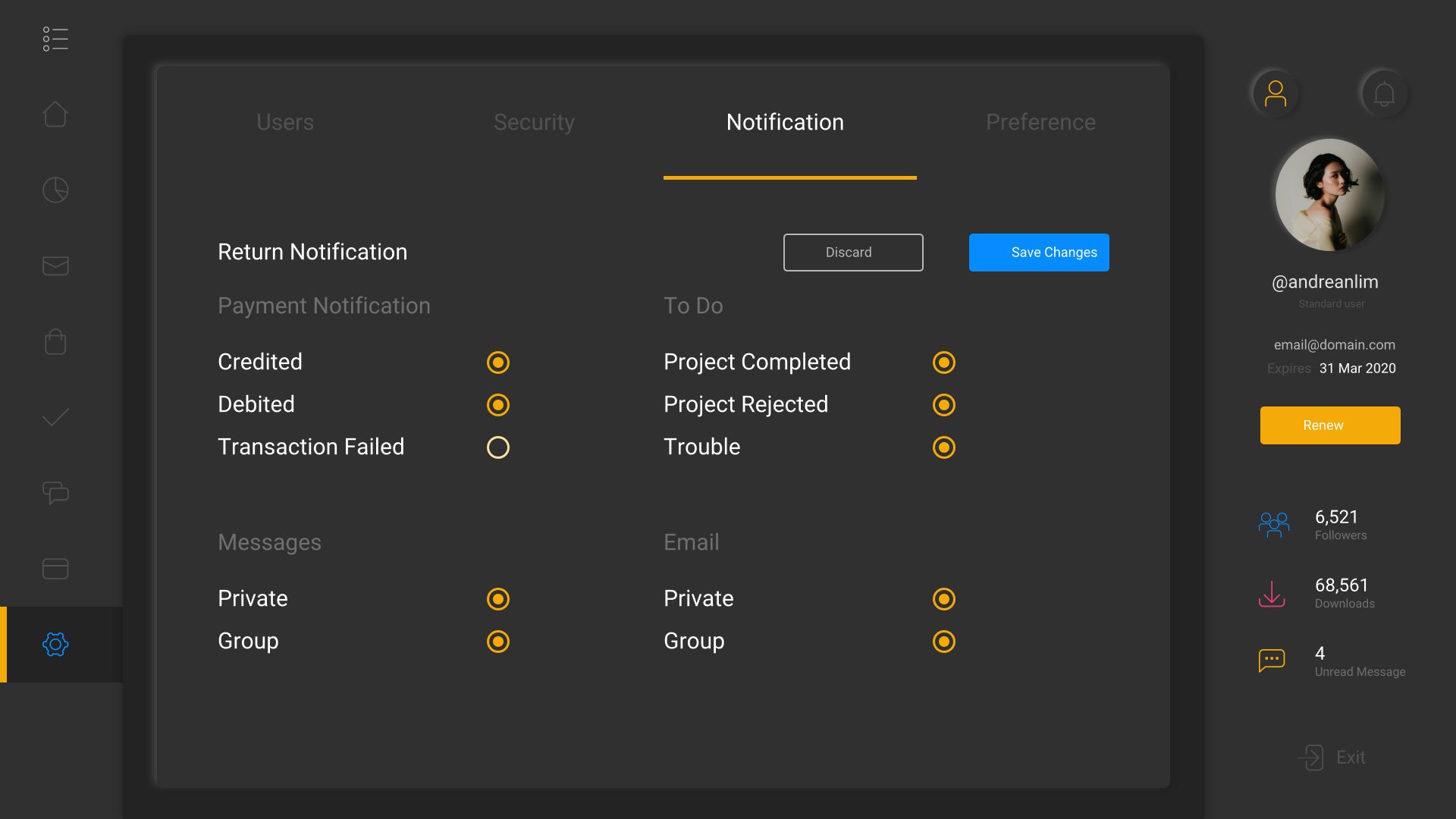Viewport: 1456px width, 819px height.
Task: Switch to the Preference tab
Action: tap(1040, 121)
